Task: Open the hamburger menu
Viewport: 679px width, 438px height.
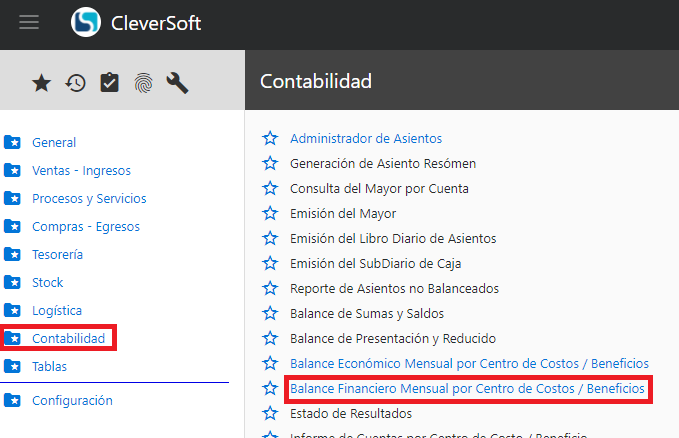Action: (x=29, y=22)
